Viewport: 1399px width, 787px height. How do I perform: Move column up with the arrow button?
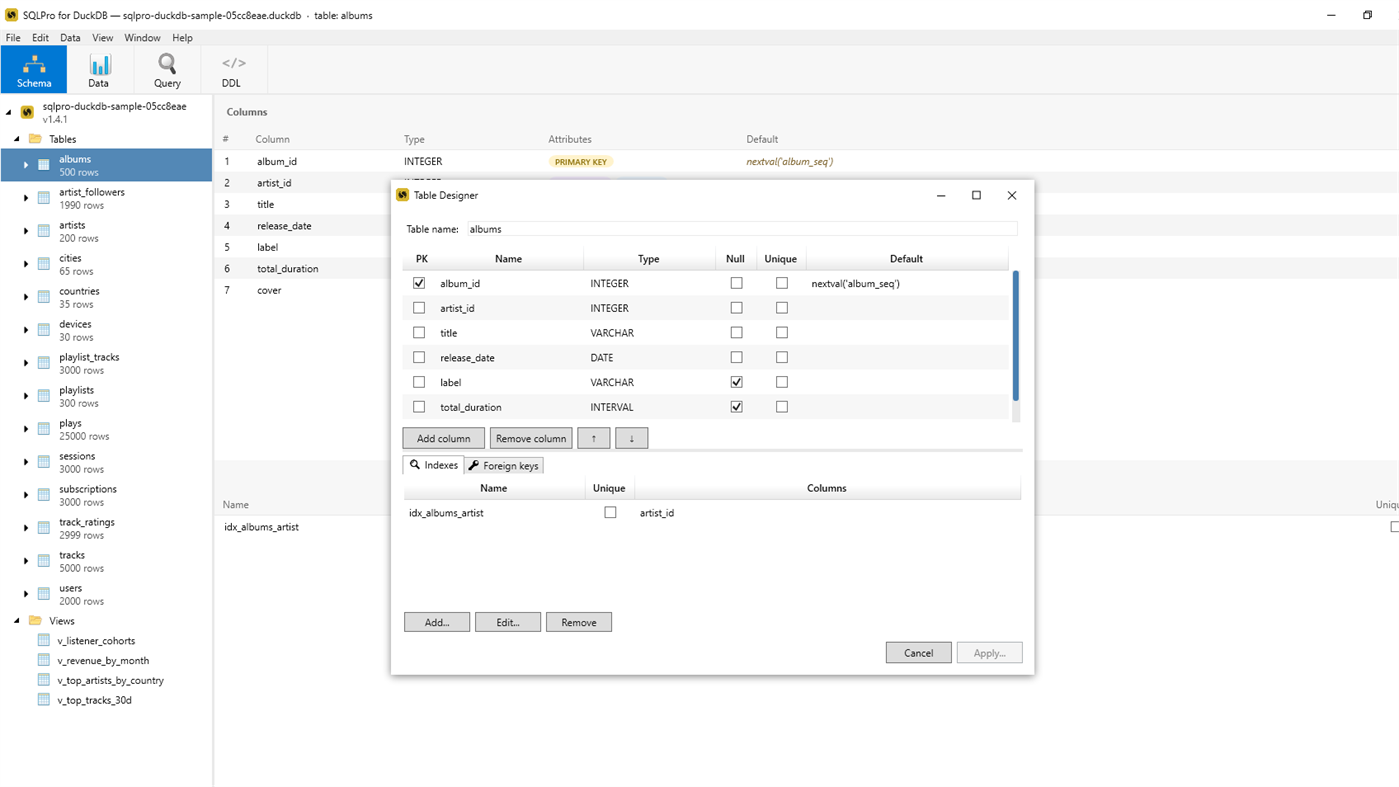point(594,438)
